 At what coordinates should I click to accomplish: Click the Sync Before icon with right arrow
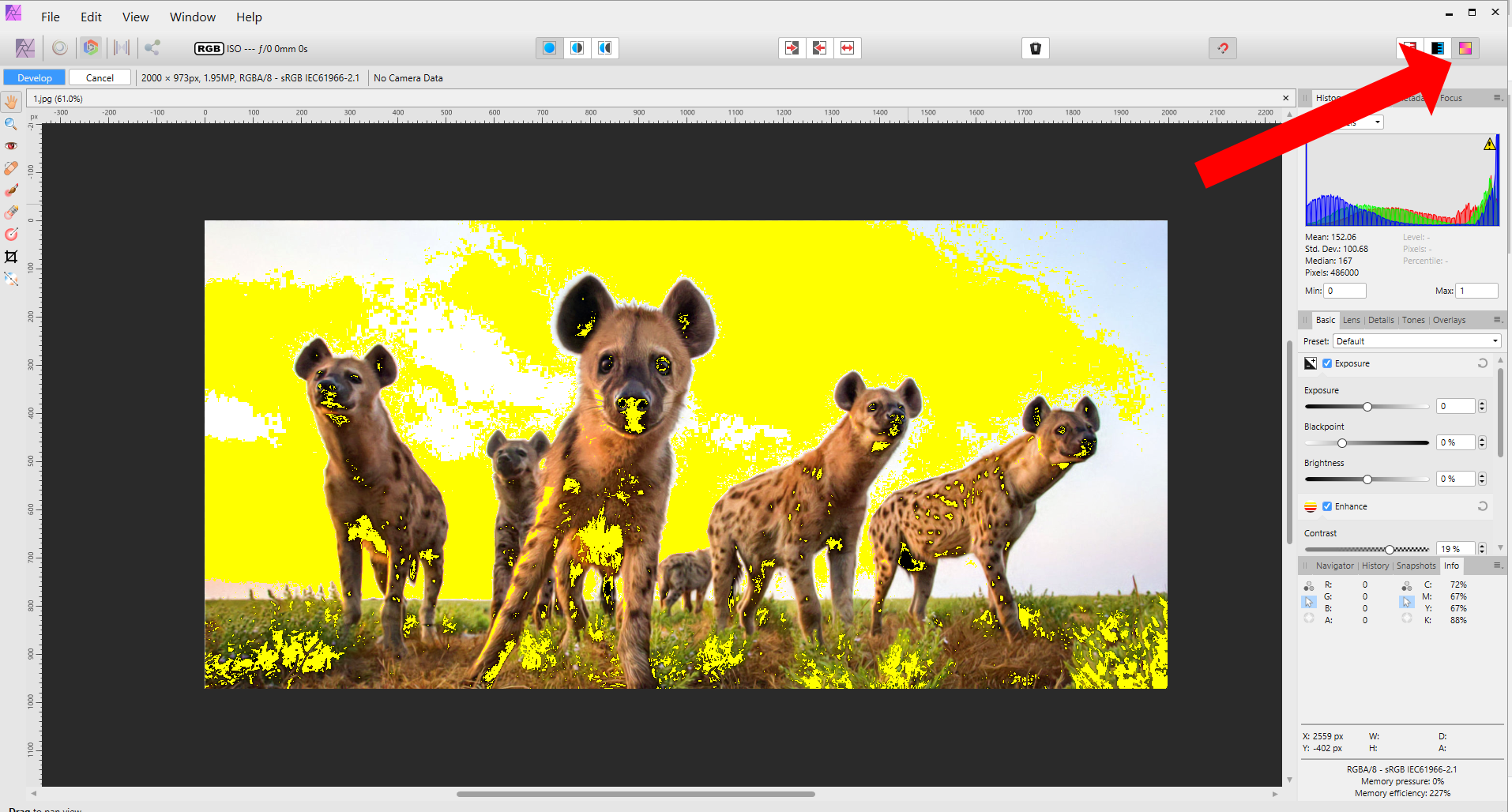(x=792, y=48)
